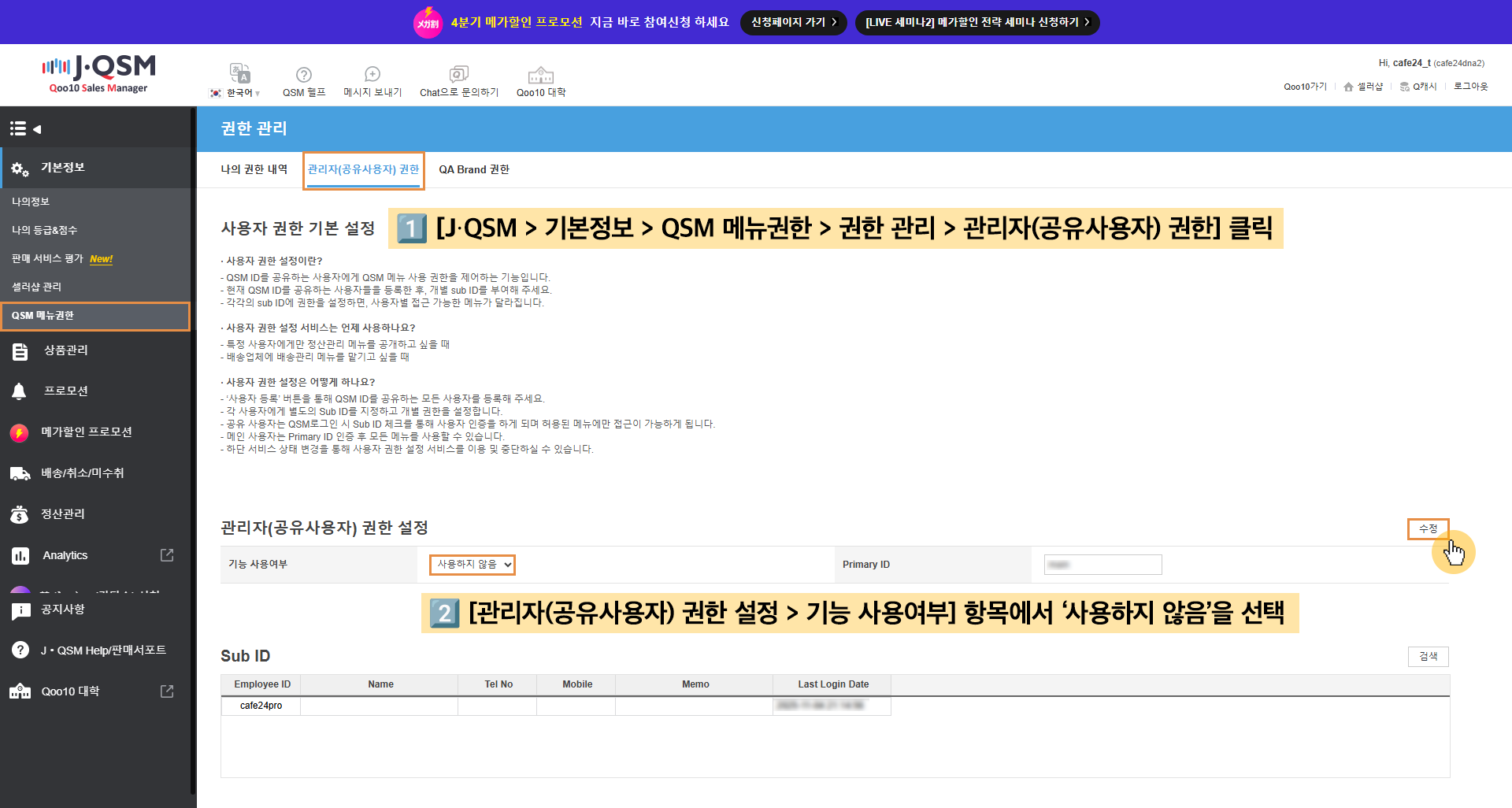1512x808 pixels.
Task: Click the Primary ID input field
Action: coord(1102,565)
